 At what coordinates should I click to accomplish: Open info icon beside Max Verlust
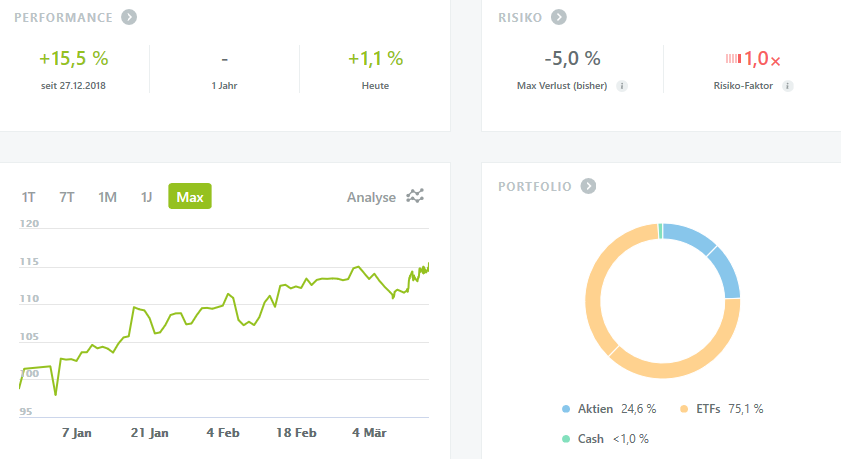pos(622,86)
